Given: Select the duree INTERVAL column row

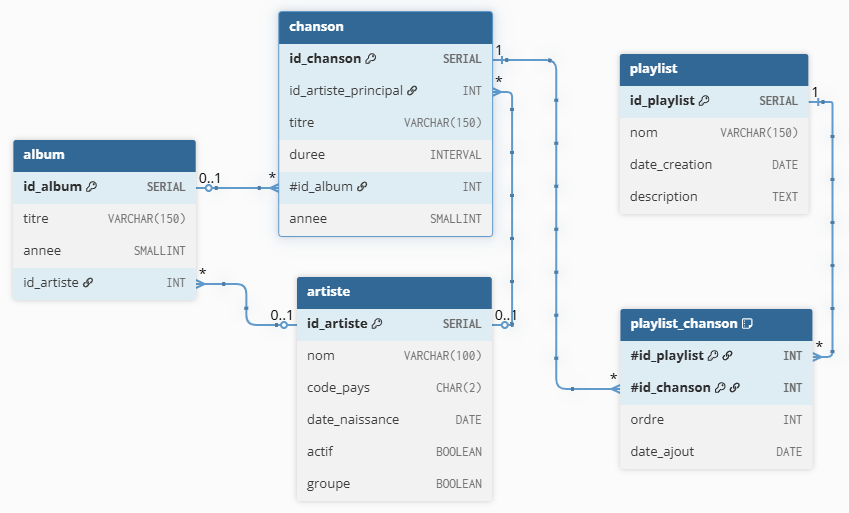Looking at the screenshot, I should pos(385,155).
